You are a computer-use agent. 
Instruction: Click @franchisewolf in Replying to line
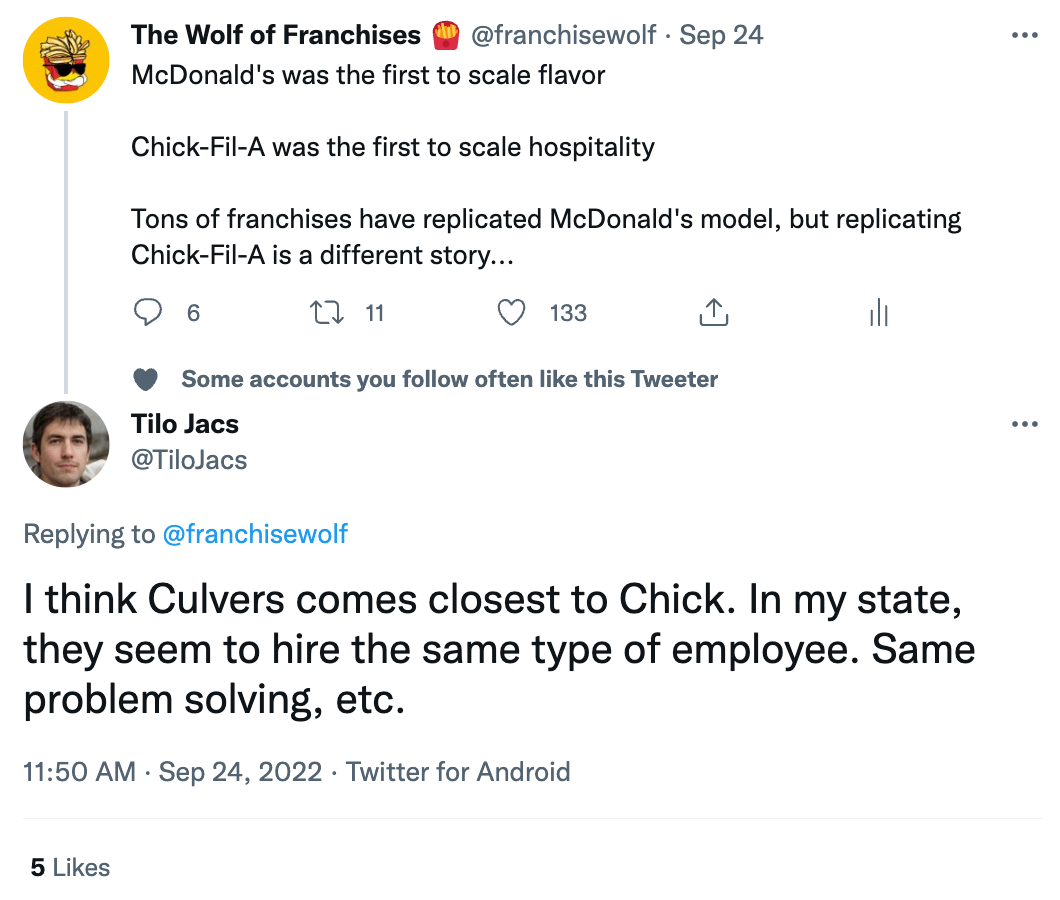pos(255,534)
